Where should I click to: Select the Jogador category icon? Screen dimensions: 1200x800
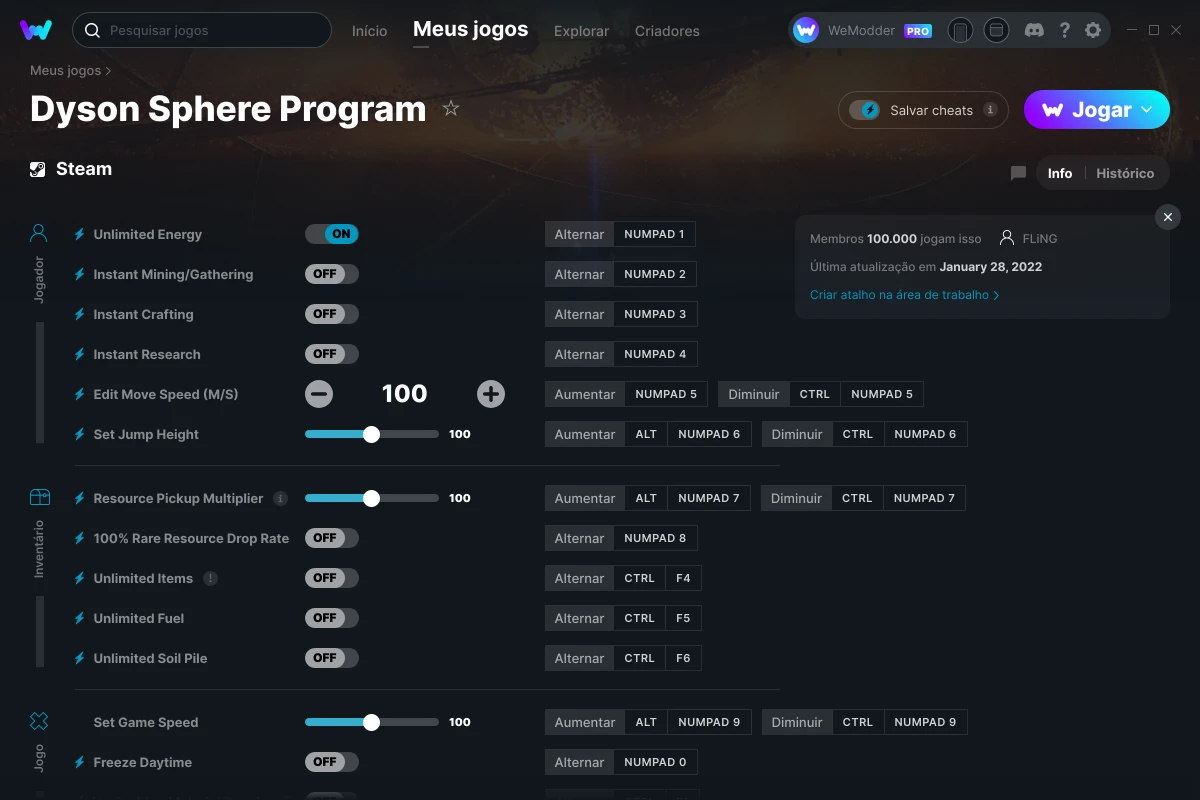click(x=39, y=234)
